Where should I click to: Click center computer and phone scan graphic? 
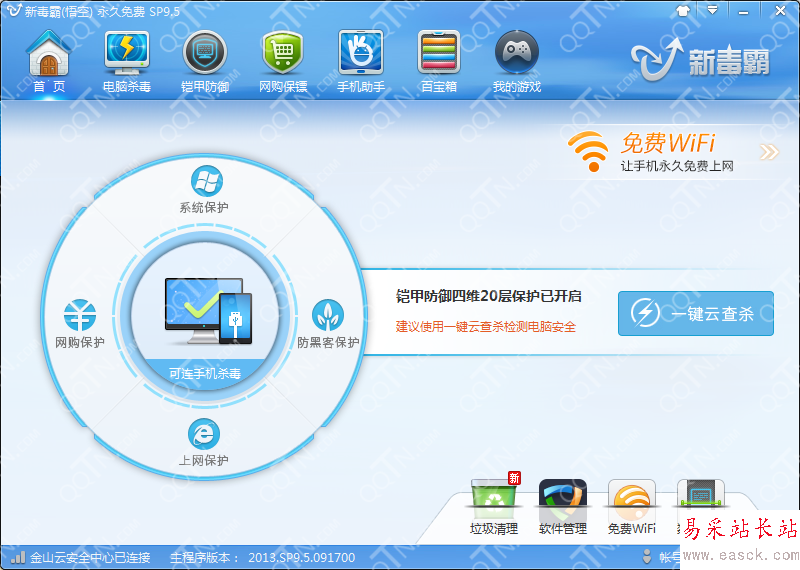coord(209,311)
